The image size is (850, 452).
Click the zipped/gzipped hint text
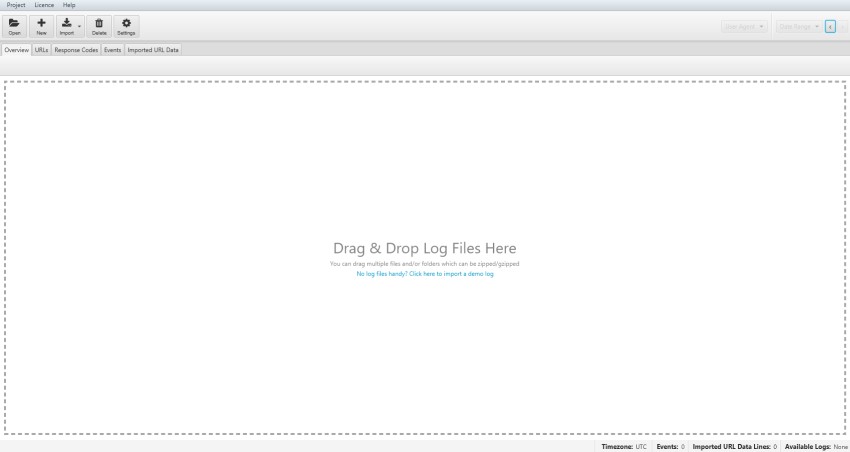(424, 264)
